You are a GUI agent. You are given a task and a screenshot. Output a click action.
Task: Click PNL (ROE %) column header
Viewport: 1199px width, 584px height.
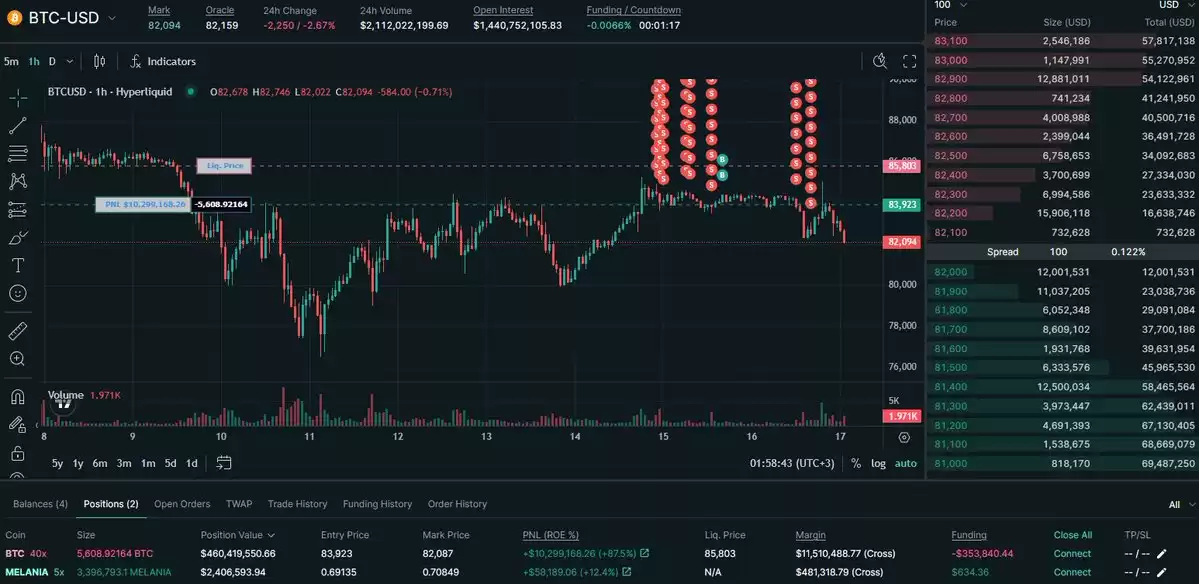click(551, 535)
